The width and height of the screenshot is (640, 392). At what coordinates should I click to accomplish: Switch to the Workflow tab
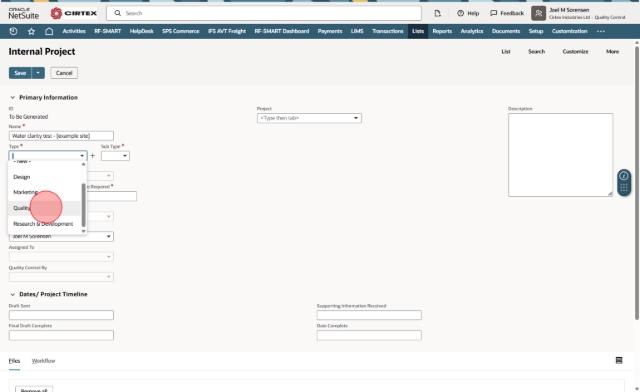pyautogui.click(x=43, y=361)
